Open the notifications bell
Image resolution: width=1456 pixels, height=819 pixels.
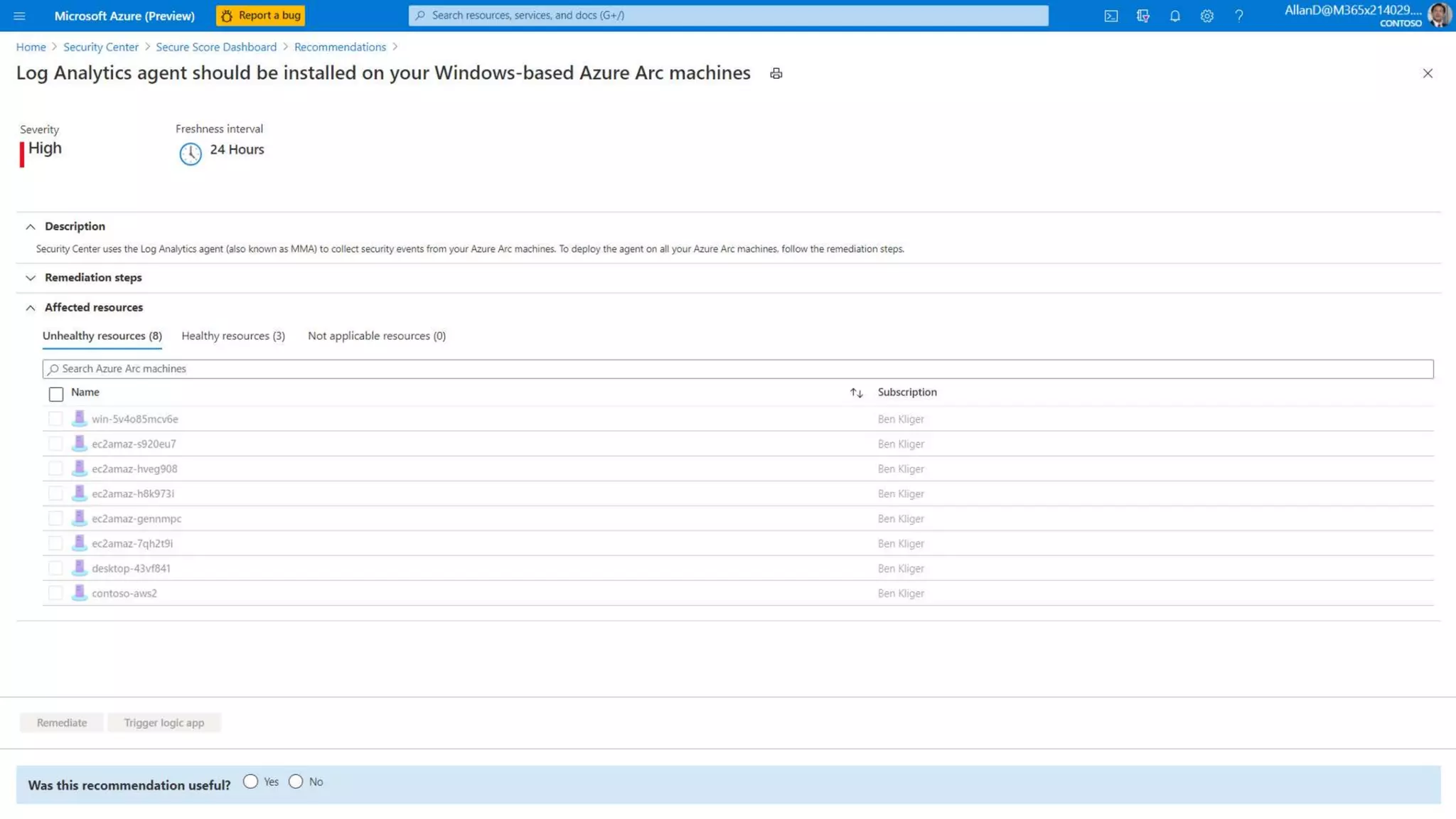click(1174, 16)
